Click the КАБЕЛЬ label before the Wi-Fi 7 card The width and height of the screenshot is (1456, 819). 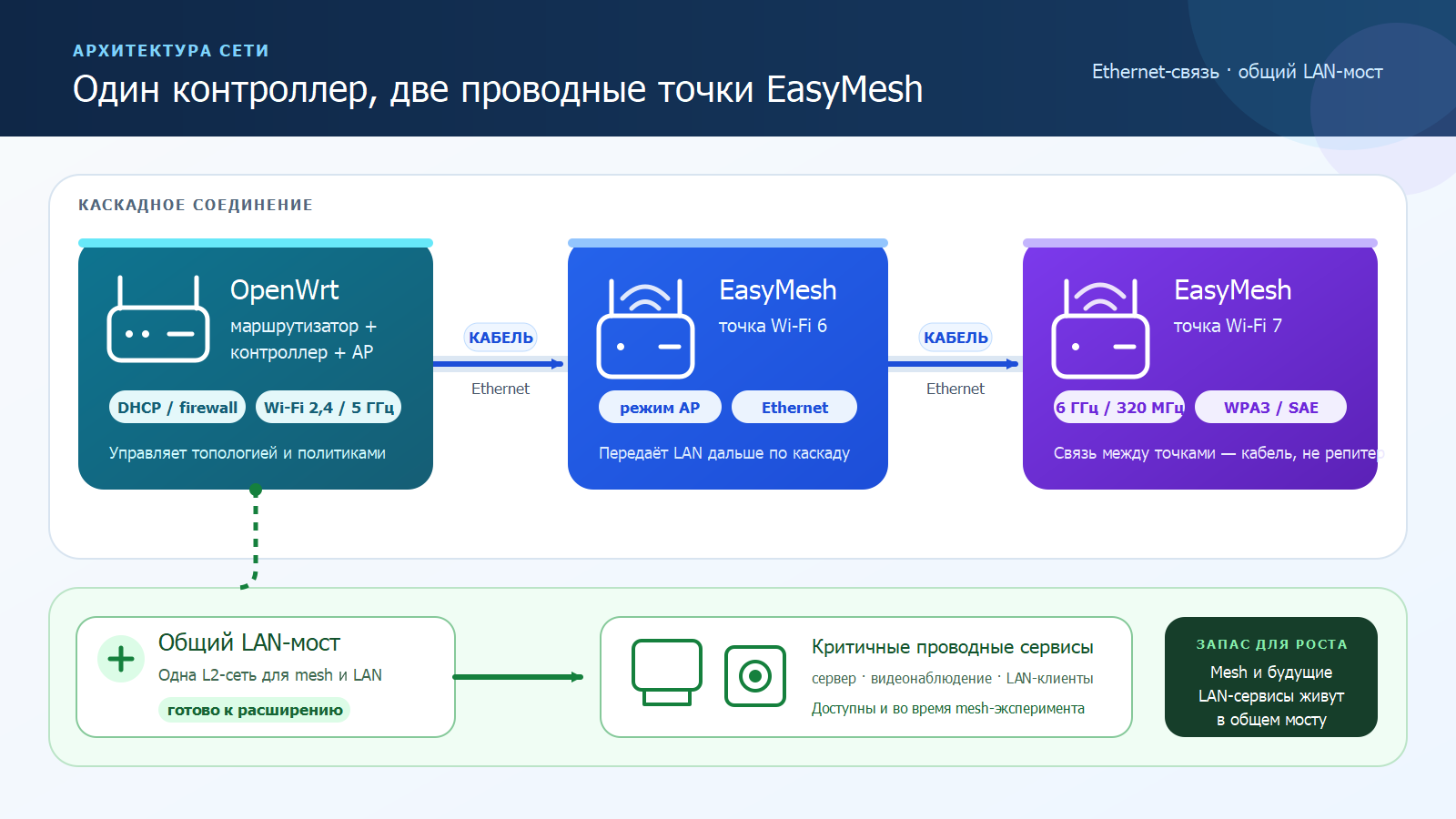[955, 338]
